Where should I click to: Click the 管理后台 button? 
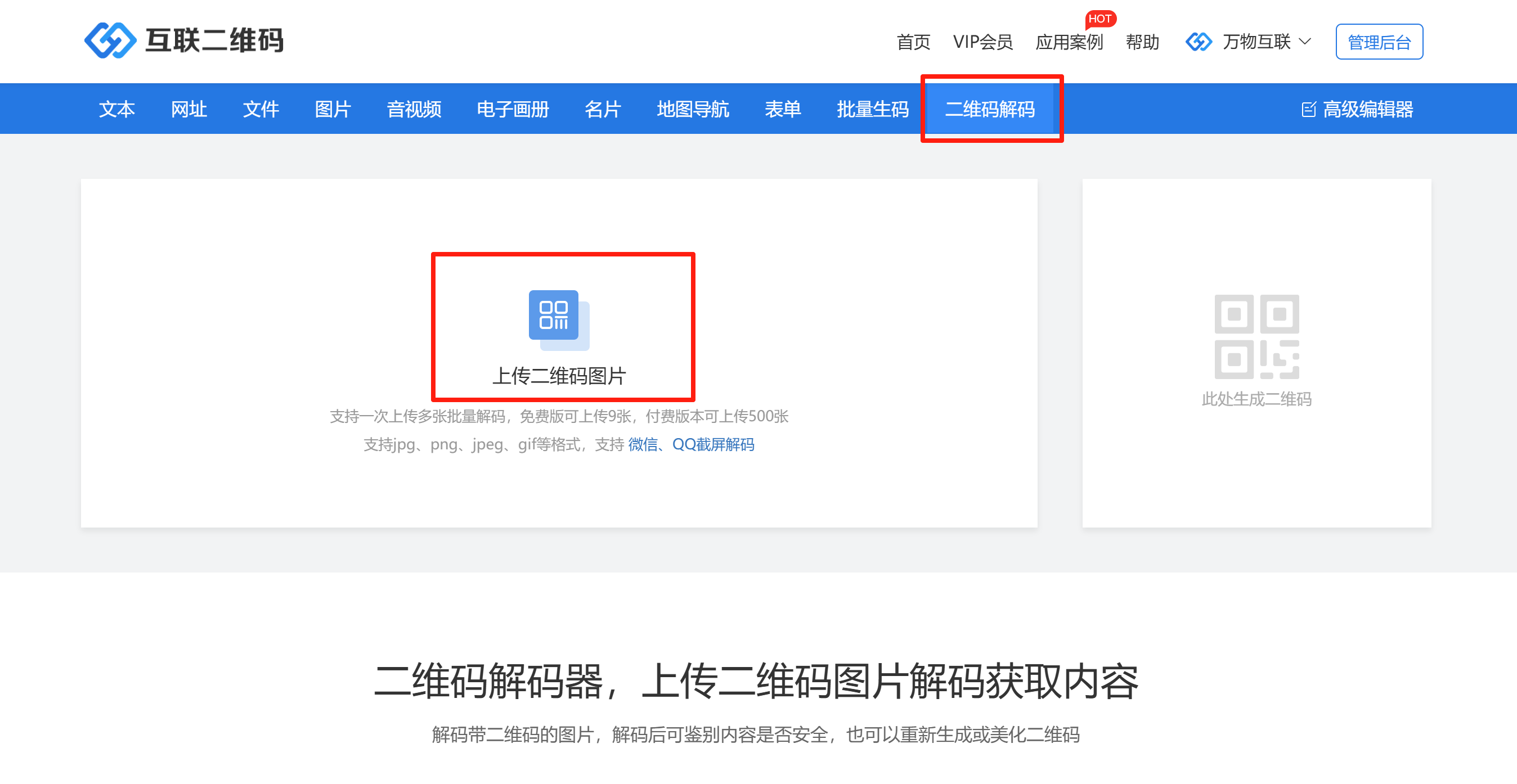click(1379, 42)
